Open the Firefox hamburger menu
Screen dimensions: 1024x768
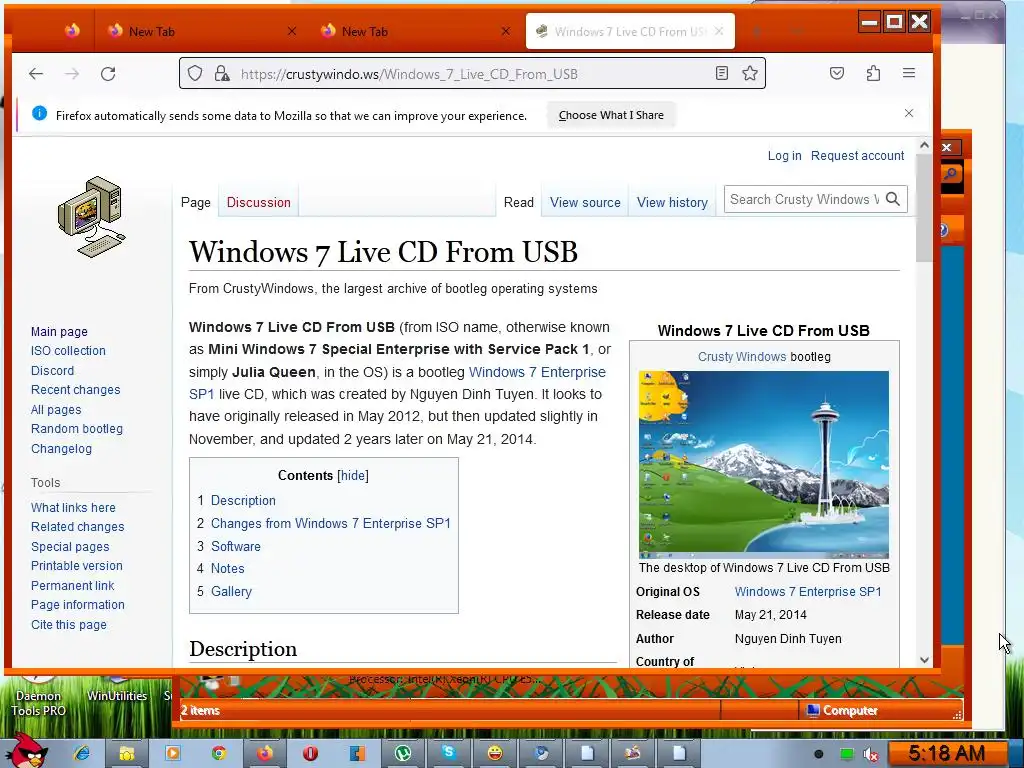tap(908, 73)
